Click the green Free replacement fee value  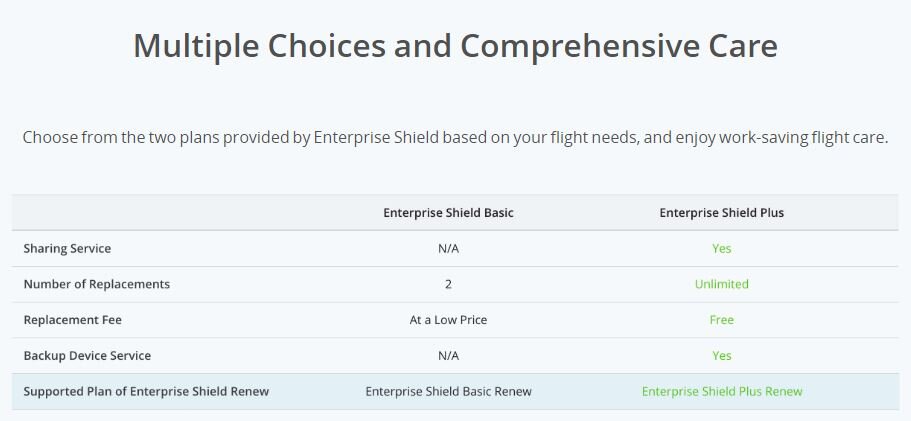[721, 320]
